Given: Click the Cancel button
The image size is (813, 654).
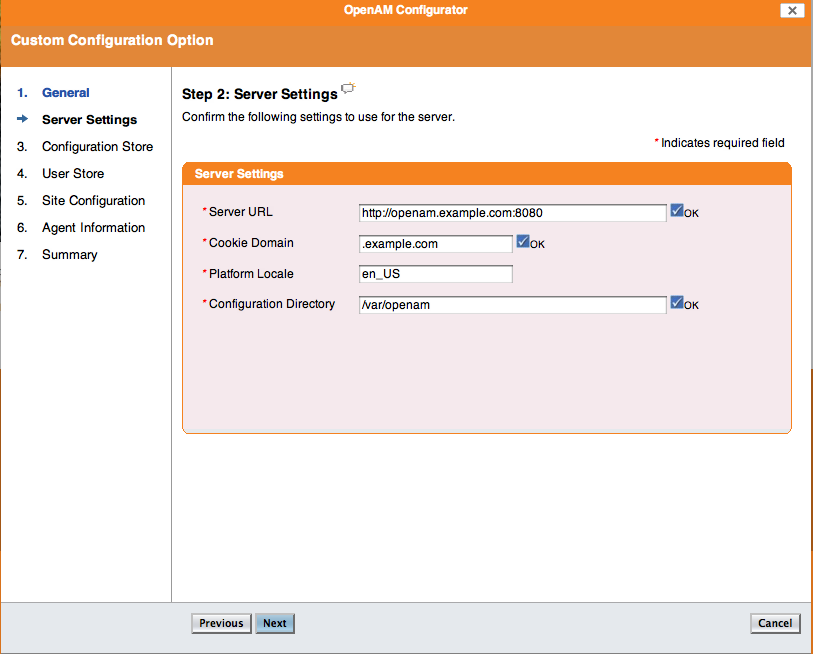Looking at the screenshot, I should (775, 623).
